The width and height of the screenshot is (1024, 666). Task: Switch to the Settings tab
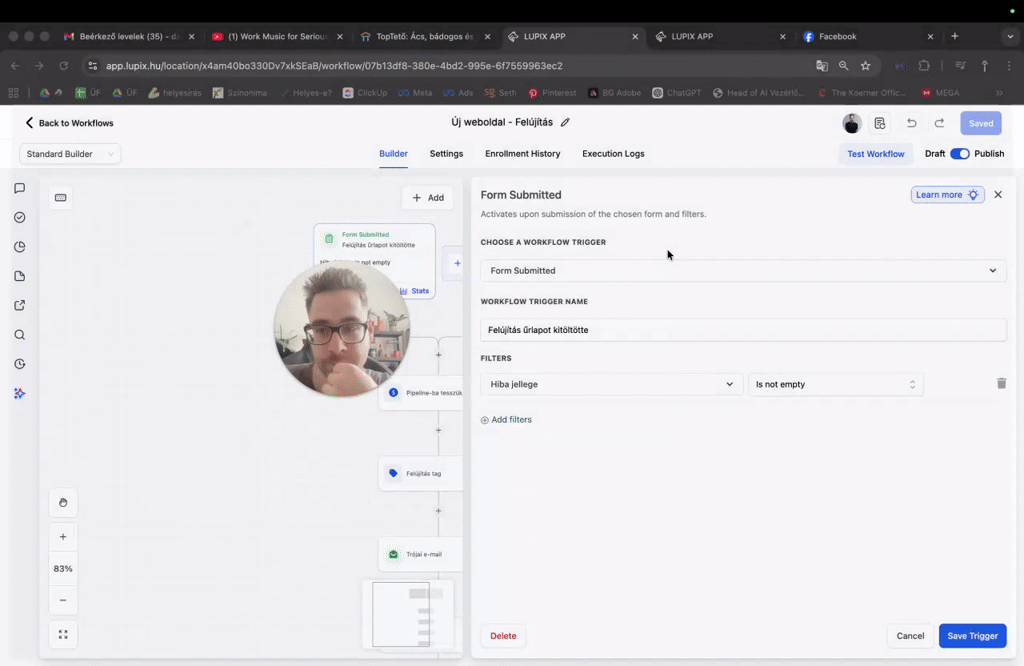(446, 153)
